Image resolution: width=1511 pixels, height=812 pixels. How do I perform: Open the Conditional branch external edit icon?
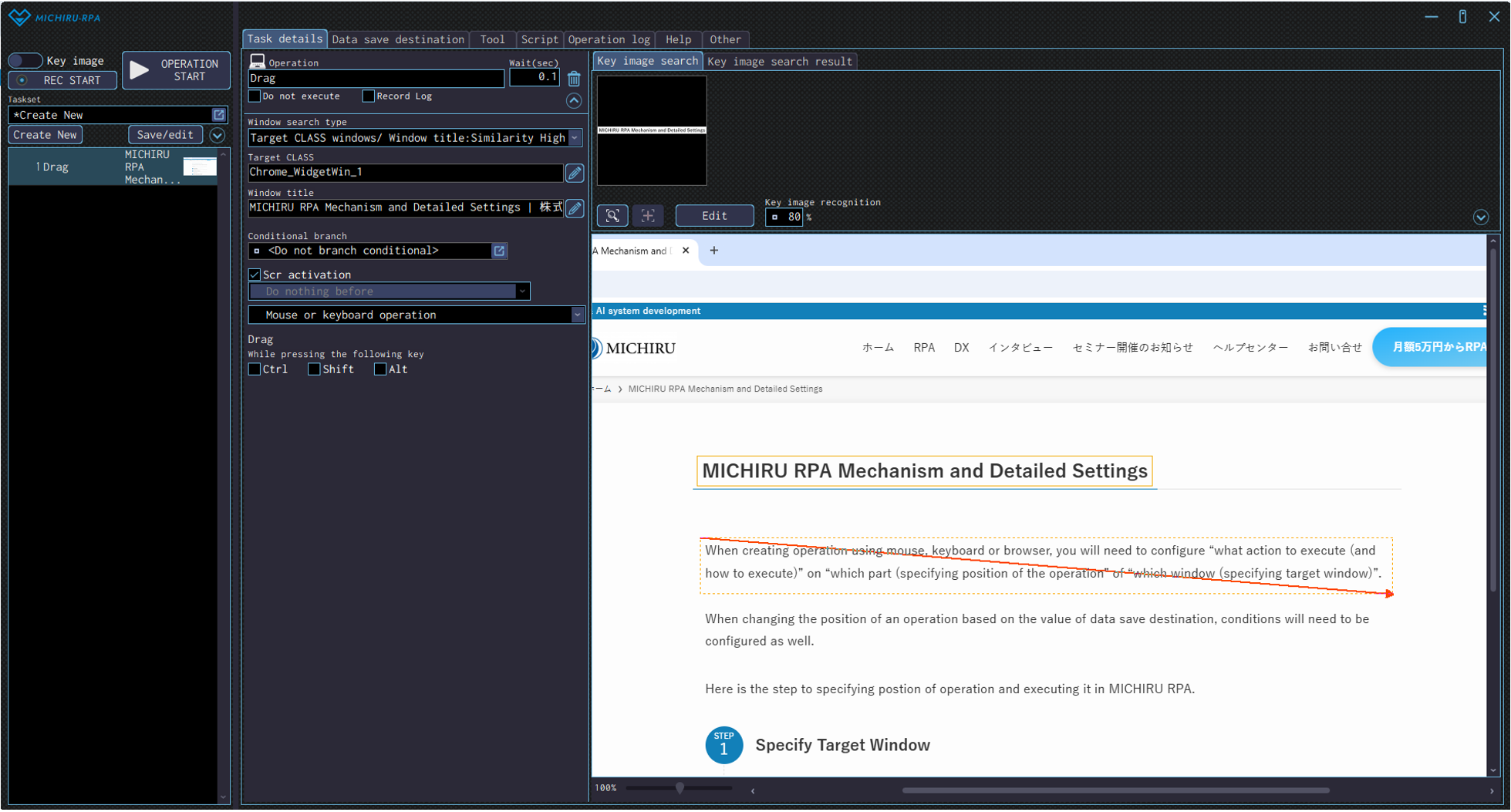[x=499, y=251]
